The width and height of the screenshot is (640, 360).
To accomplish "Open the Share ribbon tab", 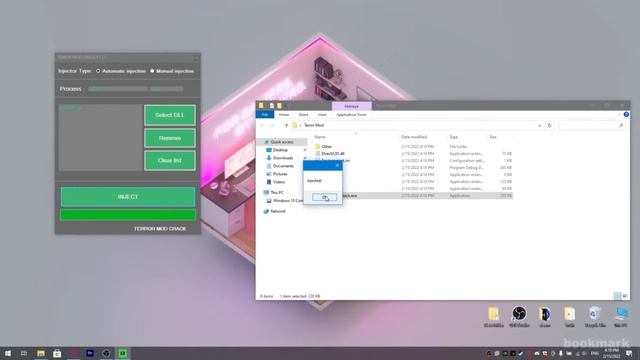I will click(303, 115).
